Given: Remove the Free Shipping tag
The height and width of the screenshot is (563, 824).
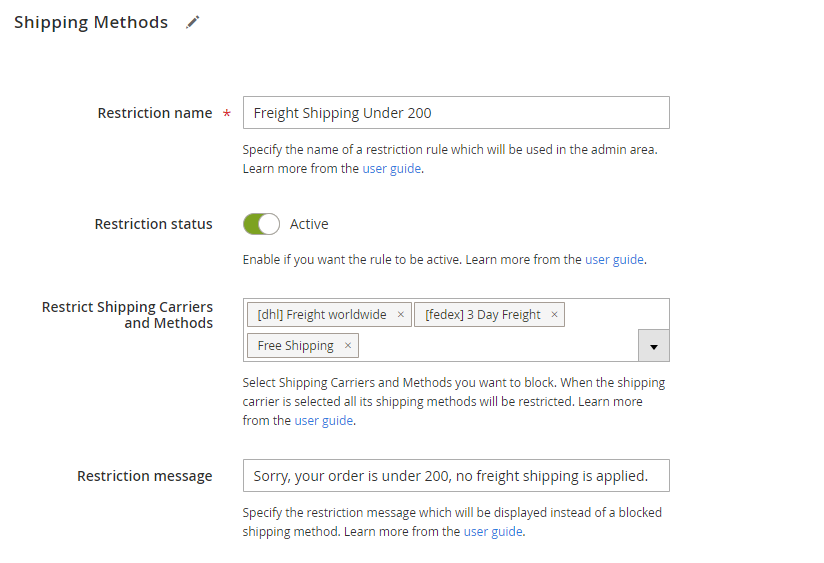Looking at the screenshot, I should pyautogui.click(x=348, y=346).
